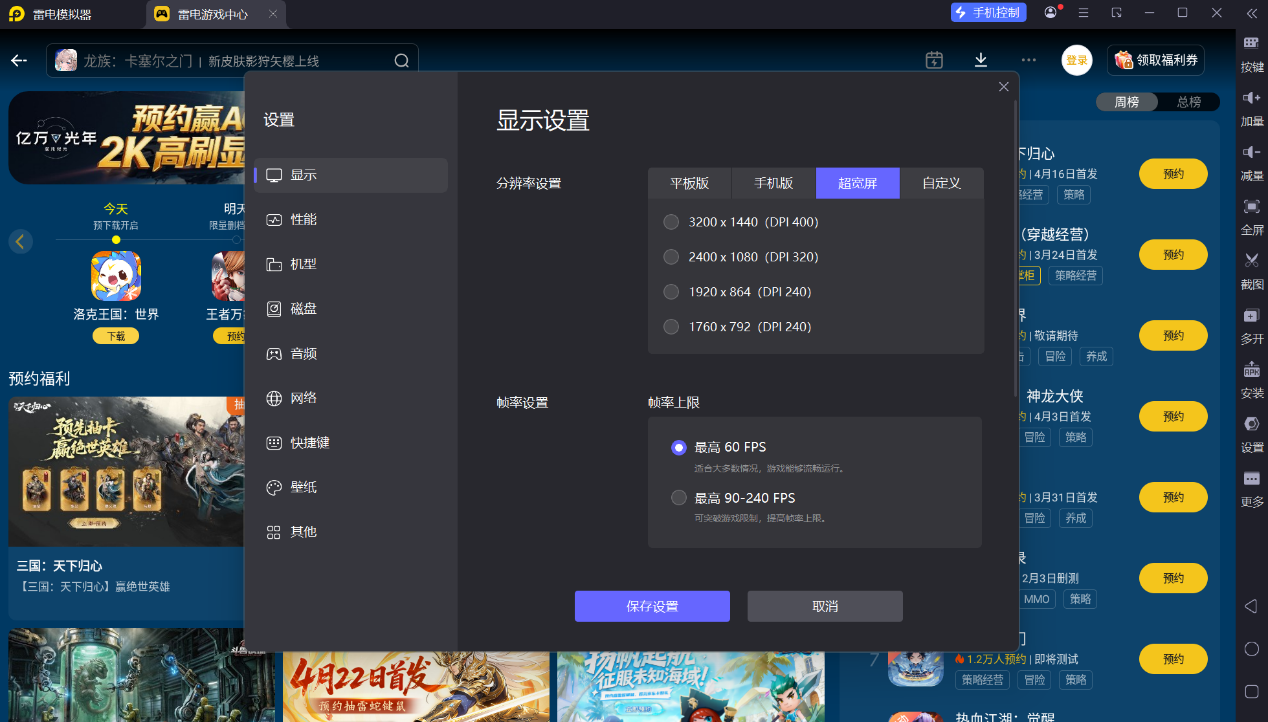The width and height of the screenshot is (1268, 722).
Task: Select the 3200 x 1440 resolution option
Action: click(x=671, y=222)
